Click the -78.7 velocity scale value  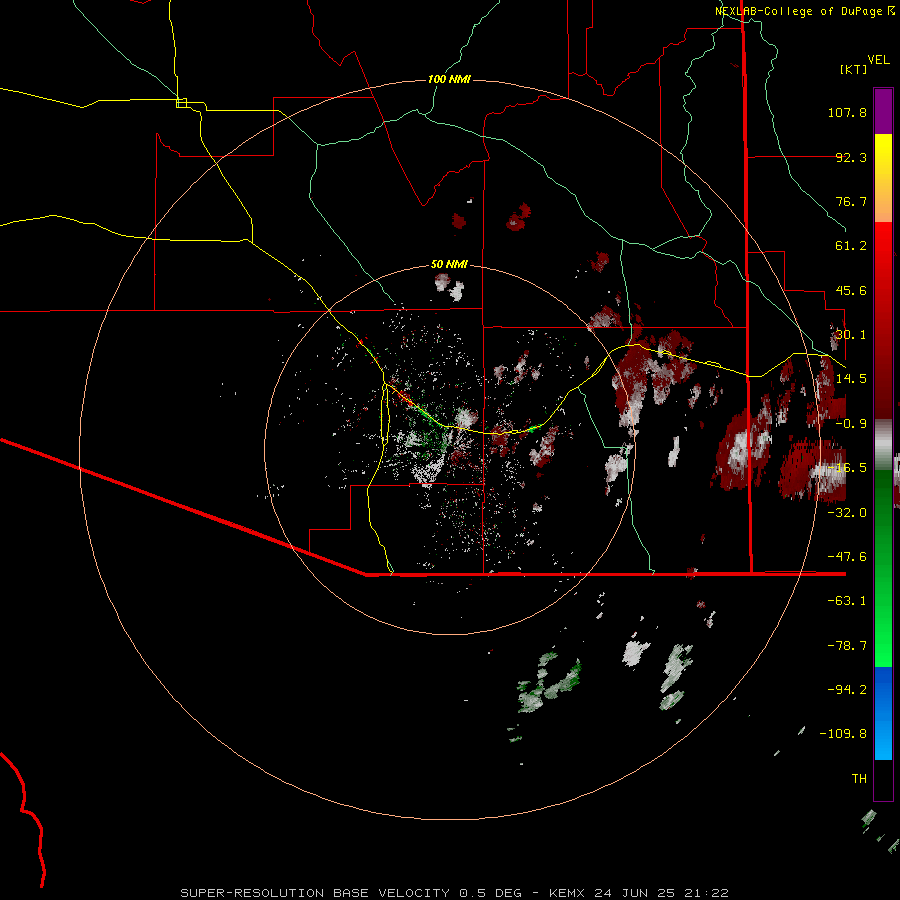coord(847,646)
